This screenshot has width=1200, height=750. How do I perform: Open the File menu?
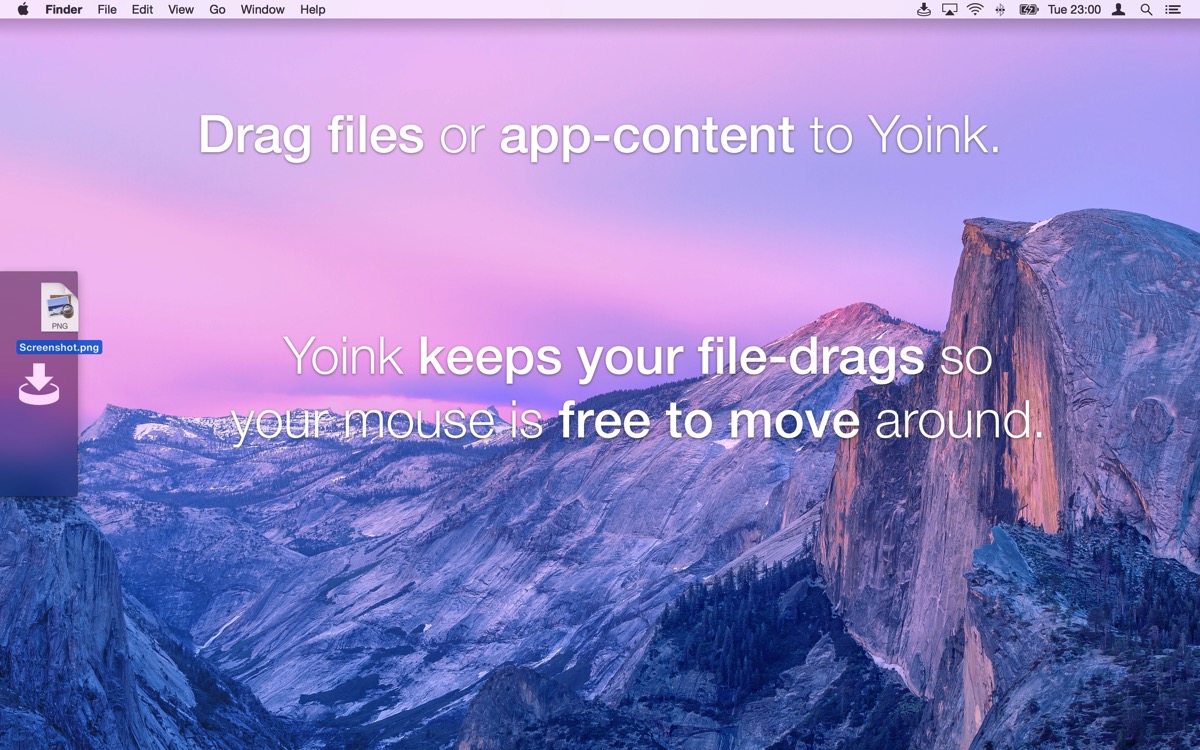click(x=107, y=10)
